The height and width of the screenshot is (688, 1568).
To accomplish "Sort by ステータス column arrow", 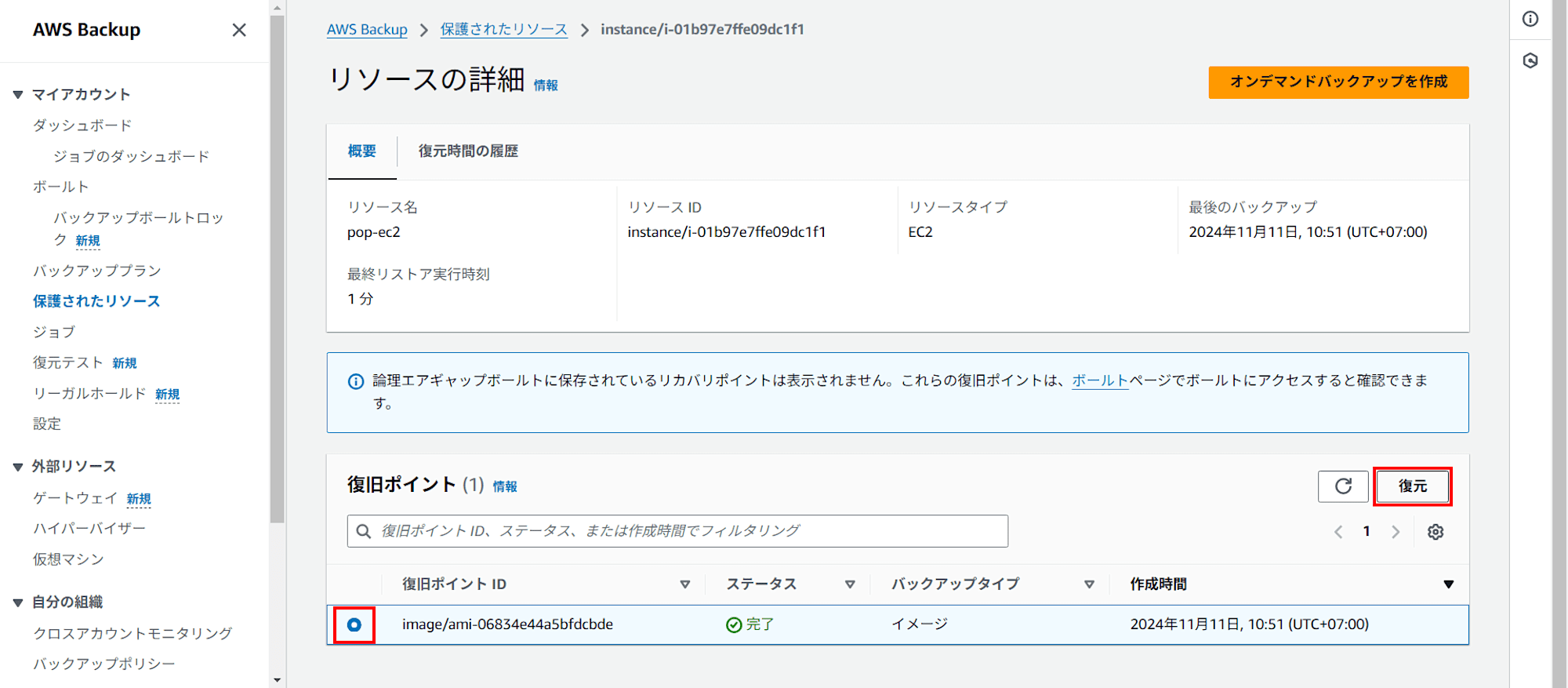I will point(850,584).
